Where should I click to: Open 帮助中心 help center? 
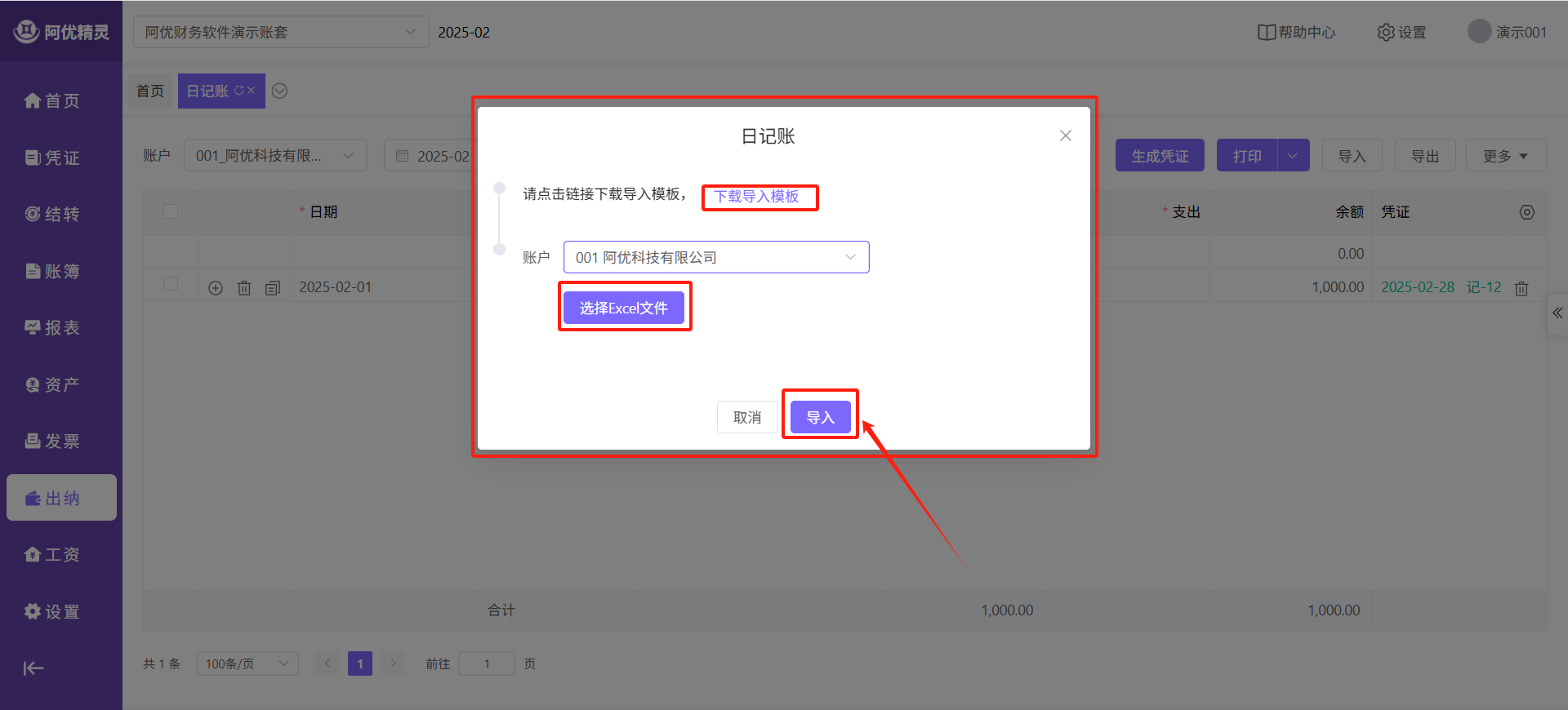pyautogui.click(x=1296, y=33)
